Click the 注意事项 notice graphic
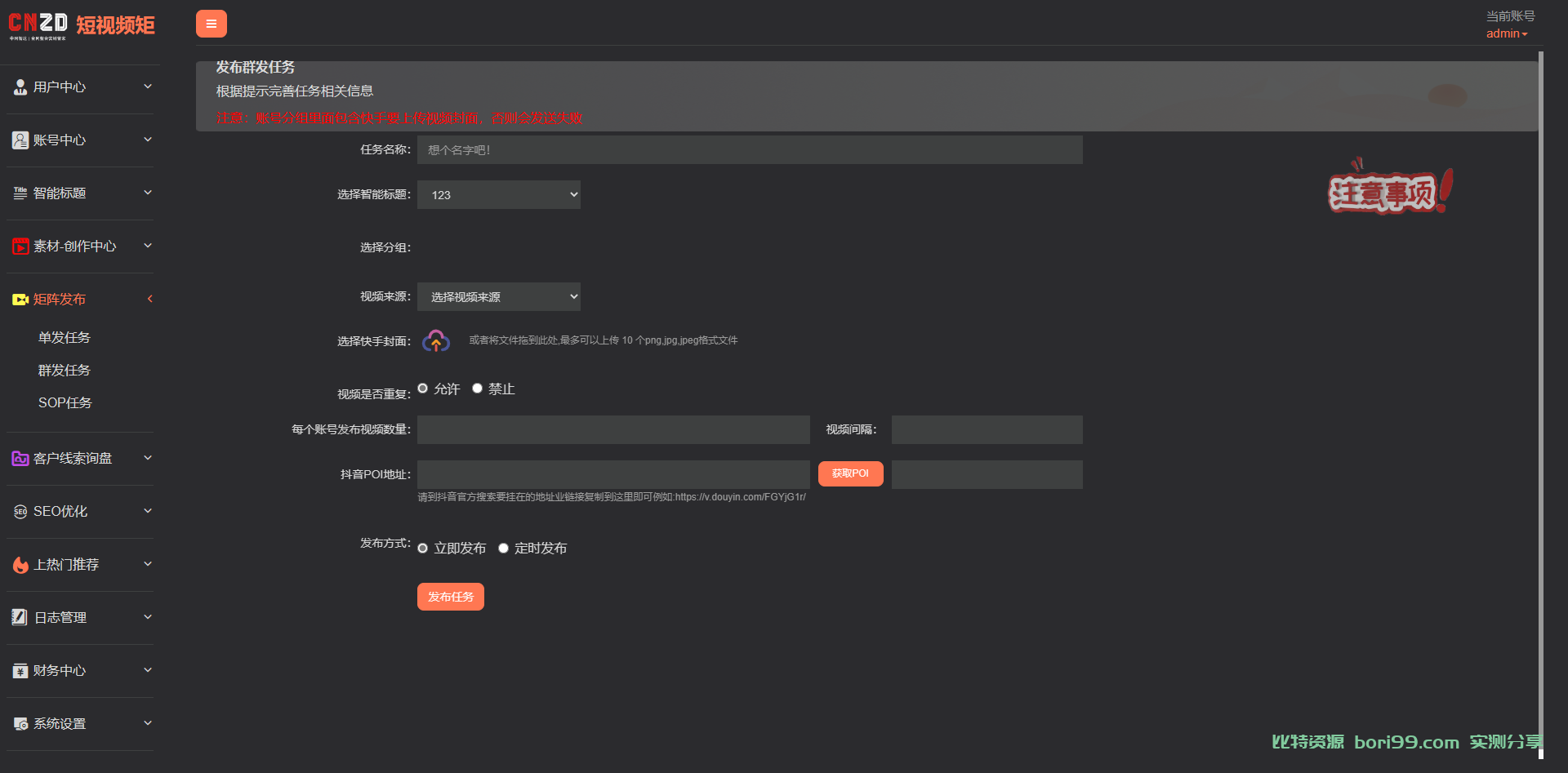This screenshot has width=1568, height=773. pos(1389,187)
